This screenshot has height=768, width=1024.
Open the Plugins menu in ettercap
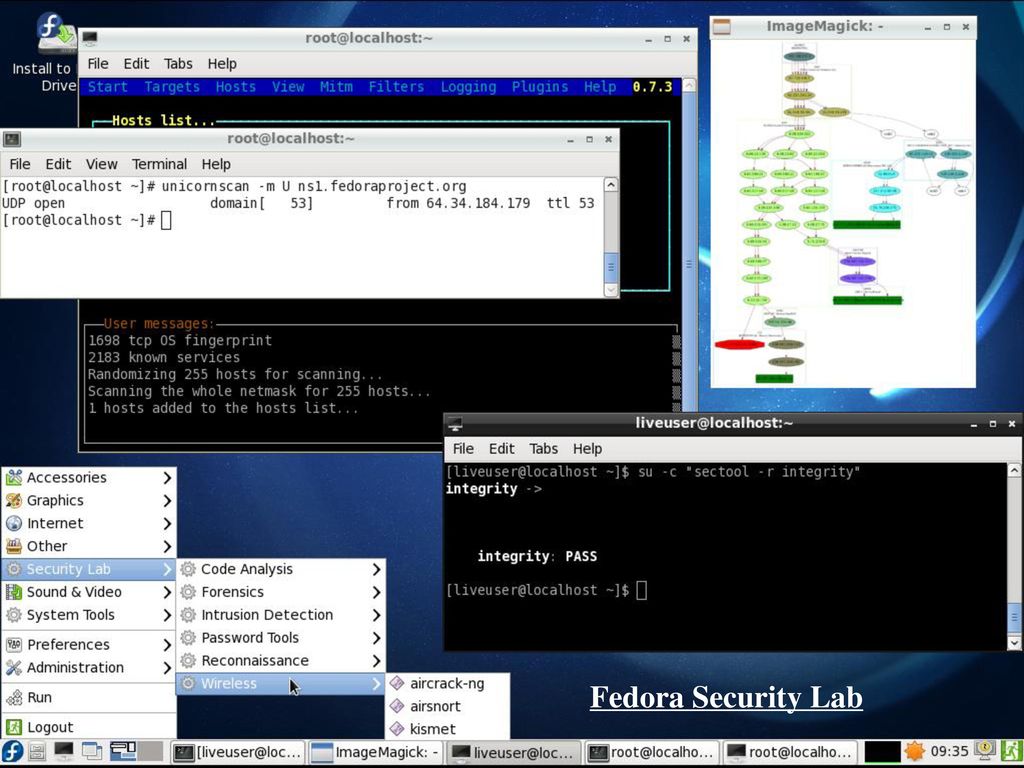coord(540,87)
